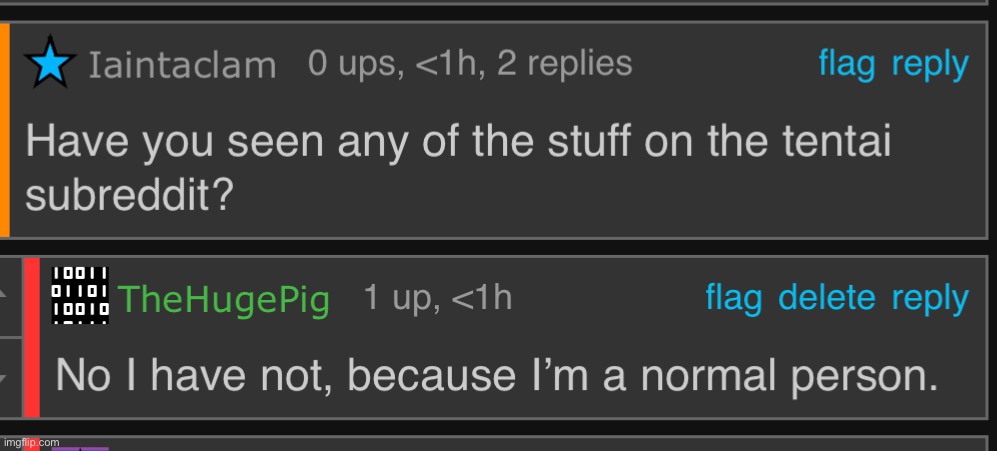Screen dimensions: 998x451
Task: Delete TheHugePig's comment
Action: 826,298
